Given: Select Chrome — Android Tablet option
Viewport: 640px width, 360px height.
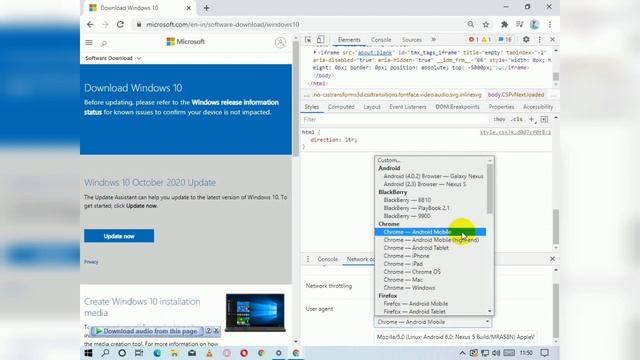Looking at the screenshot, I should tap(416, 248).
